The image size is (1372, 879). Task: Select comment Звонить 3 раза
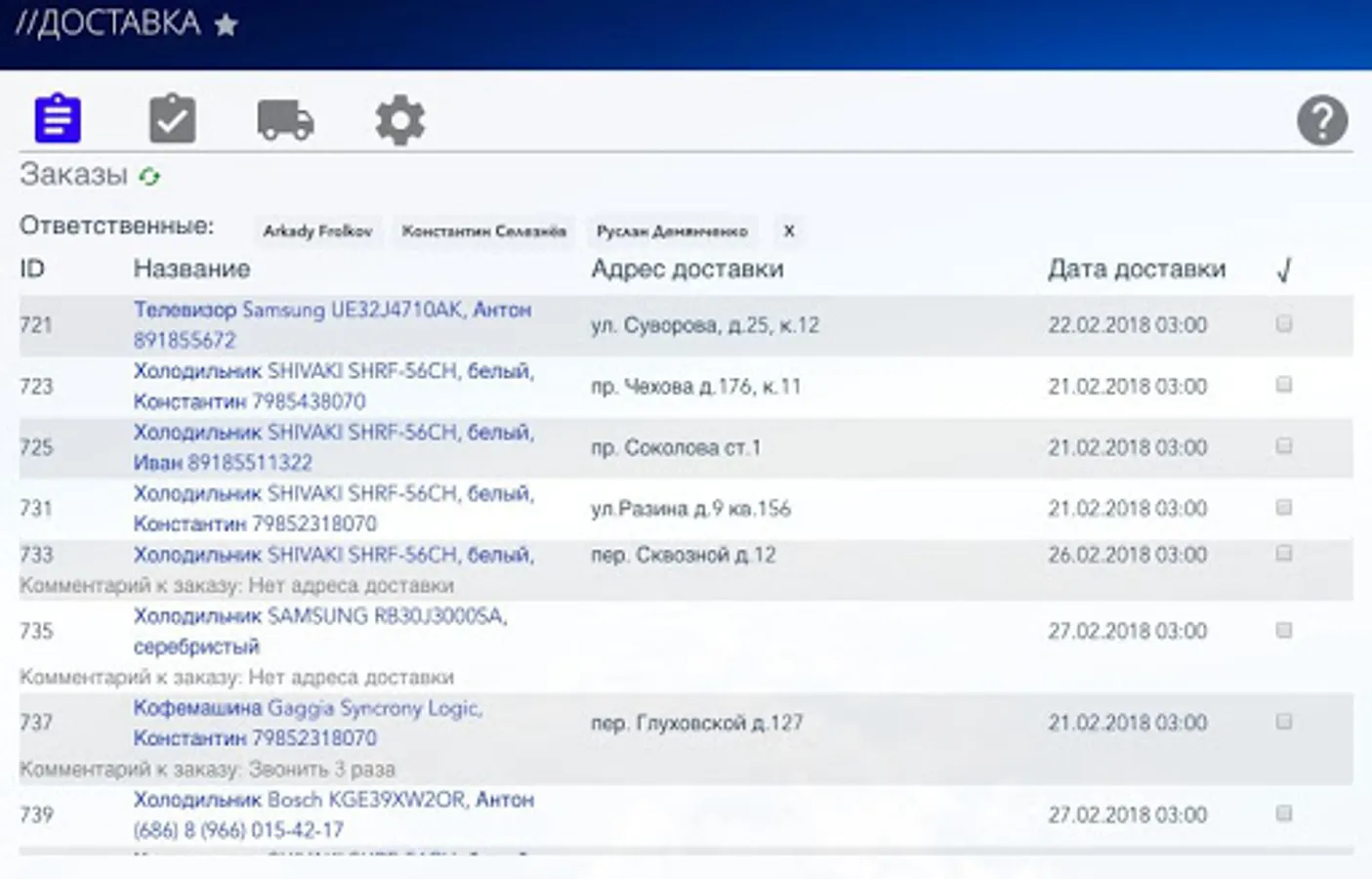[x=322, y=769]
